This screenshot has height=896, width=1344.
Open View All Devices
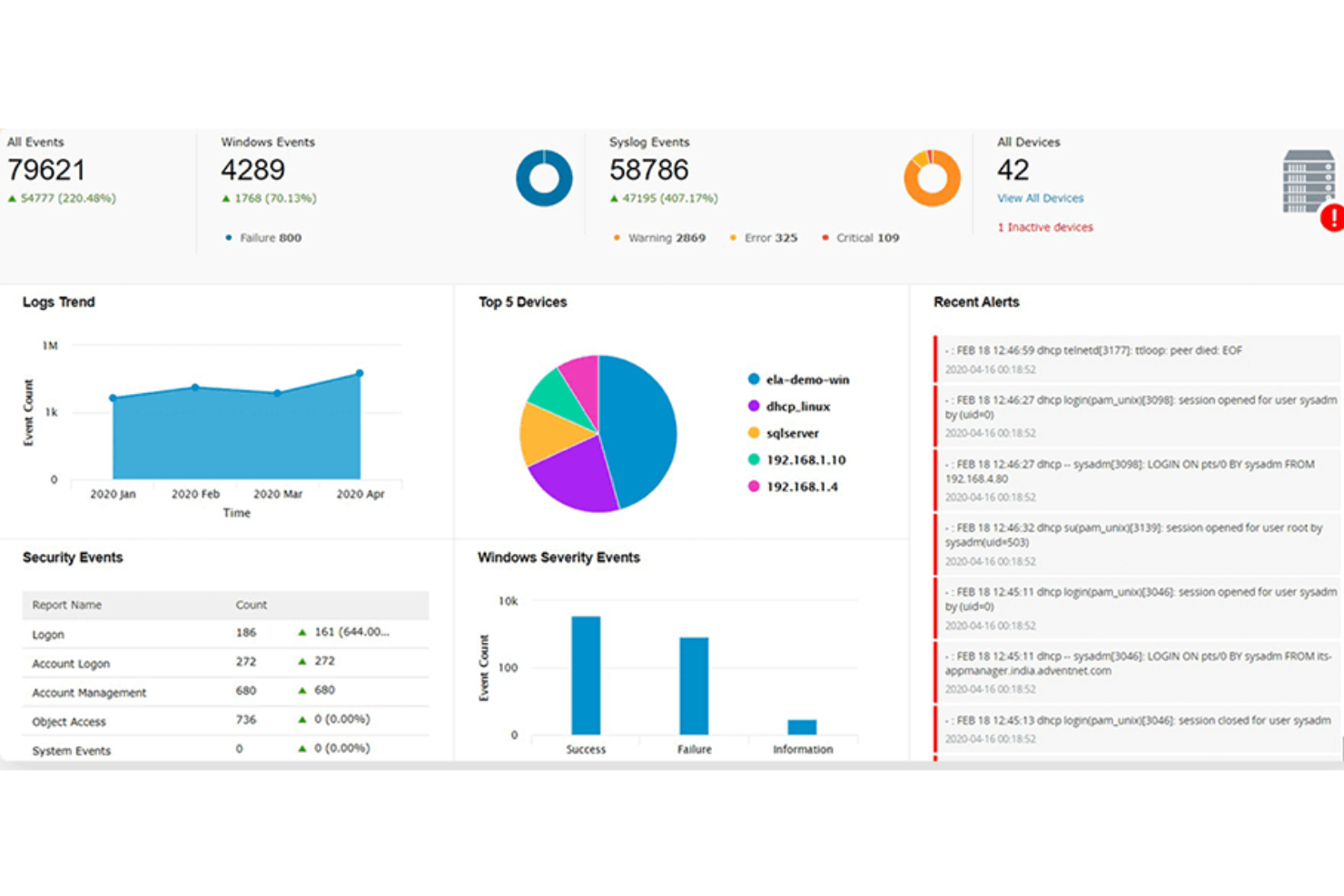(x=1040, y=198)
